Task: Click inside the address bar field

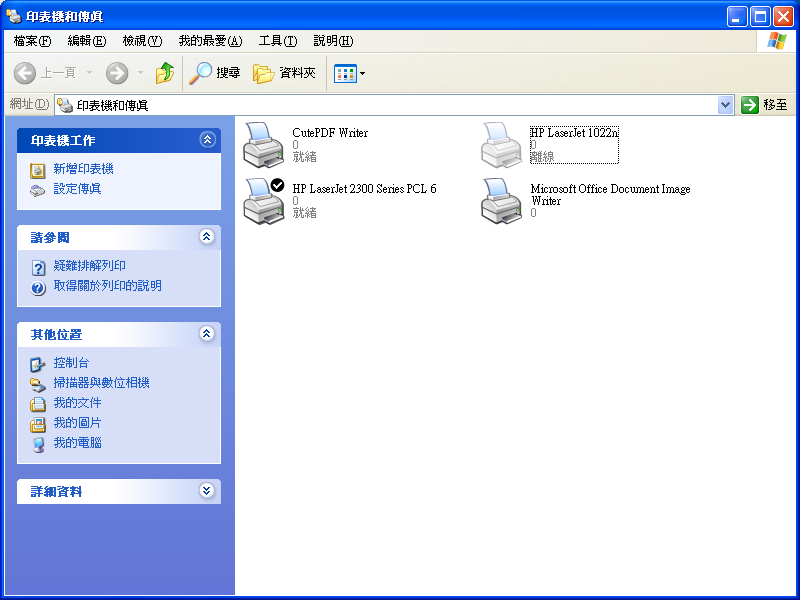Action: tap(390, 105)
